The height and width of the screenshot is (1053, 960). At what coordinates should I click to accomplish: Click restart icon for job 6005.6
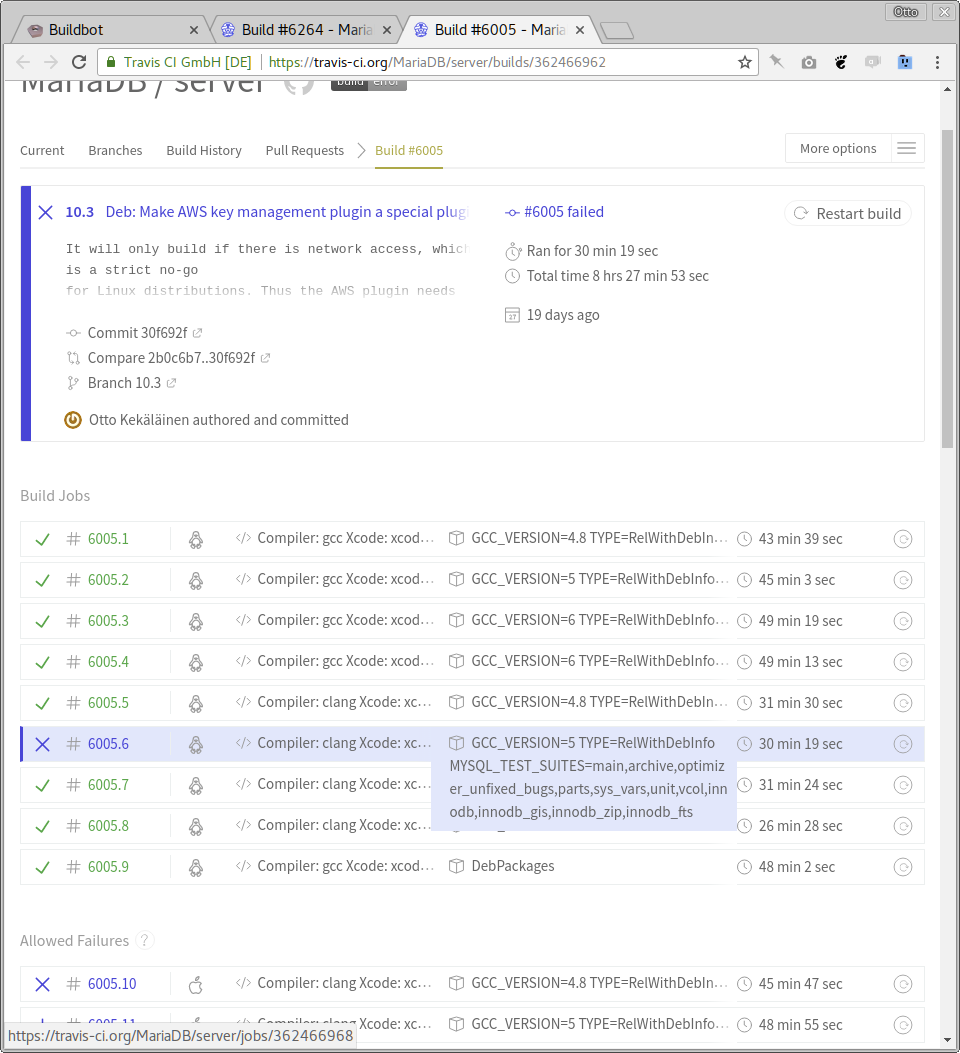(x=902, y=744)
